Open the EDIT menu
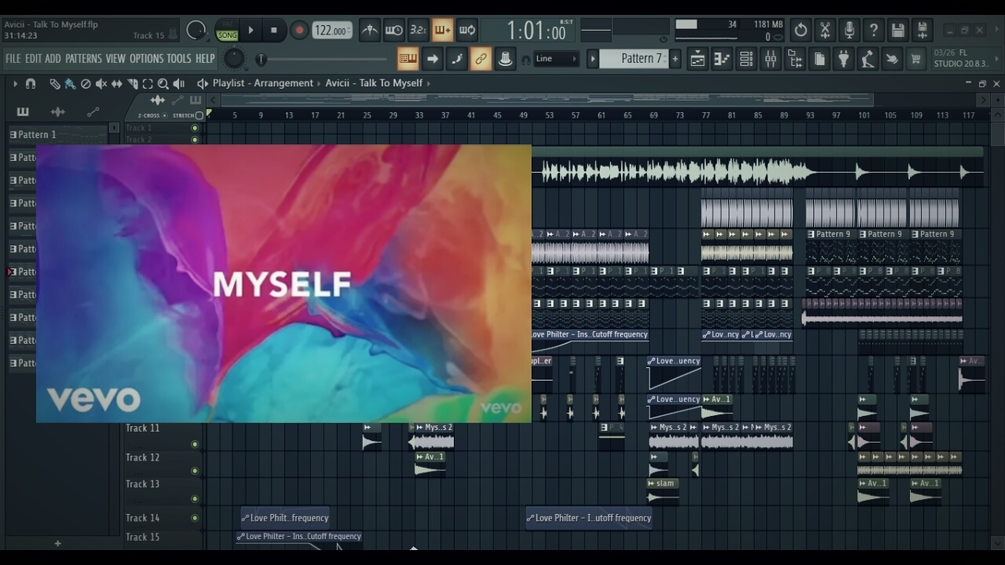The width and height of the screenshot is (1005, 565). pyautogui.click(x=33, y=59)
